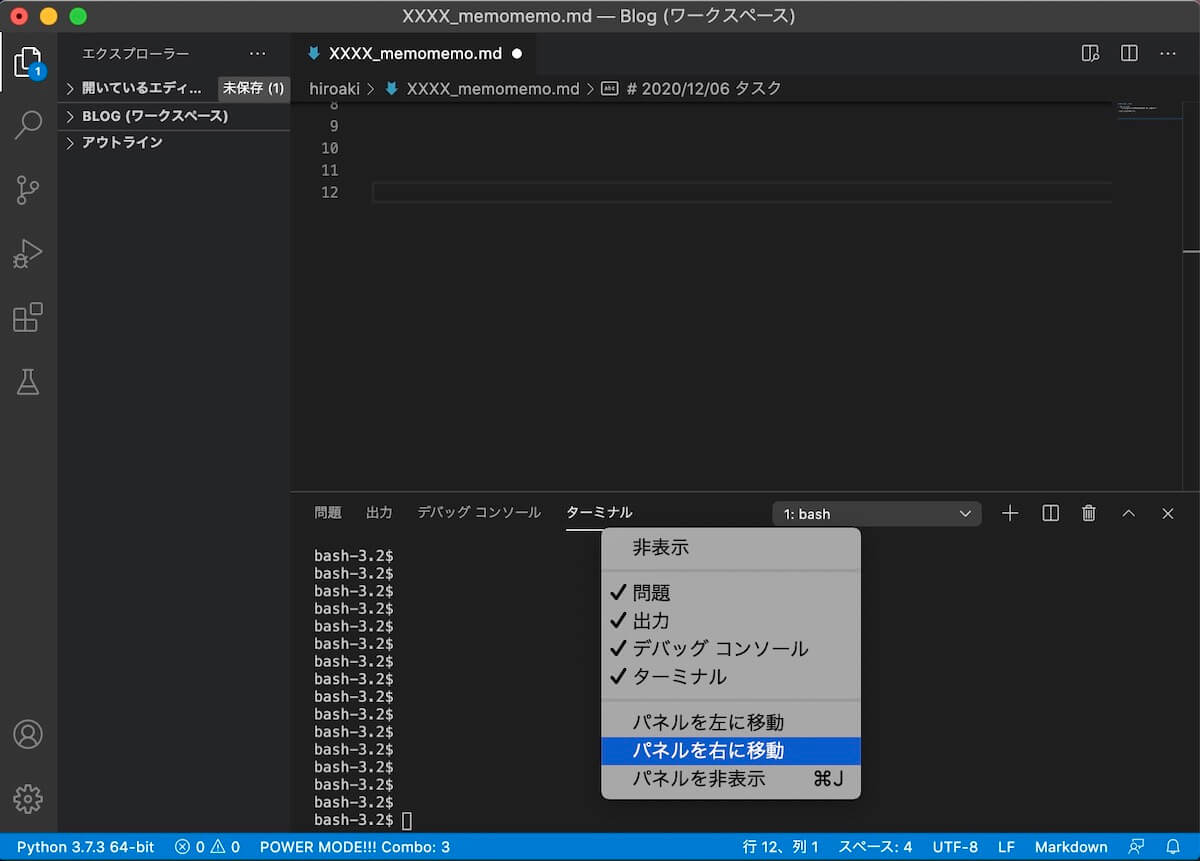The image size is (1200, 861).
Task: Open the Explorer view in activity bar
Action: tap(28, 62)
